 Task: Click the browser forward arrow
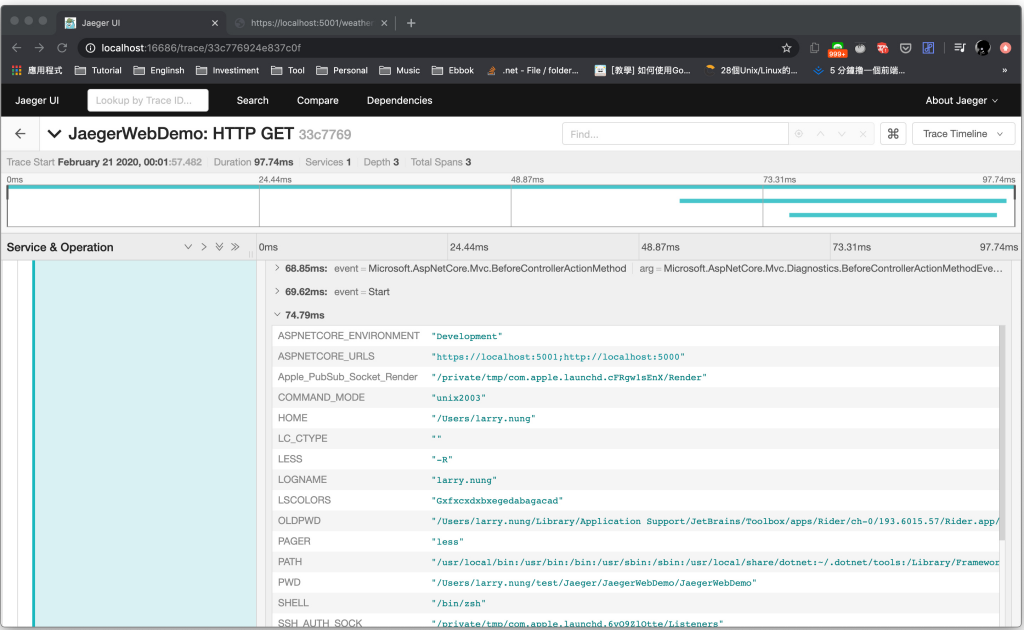coord(39,48)
